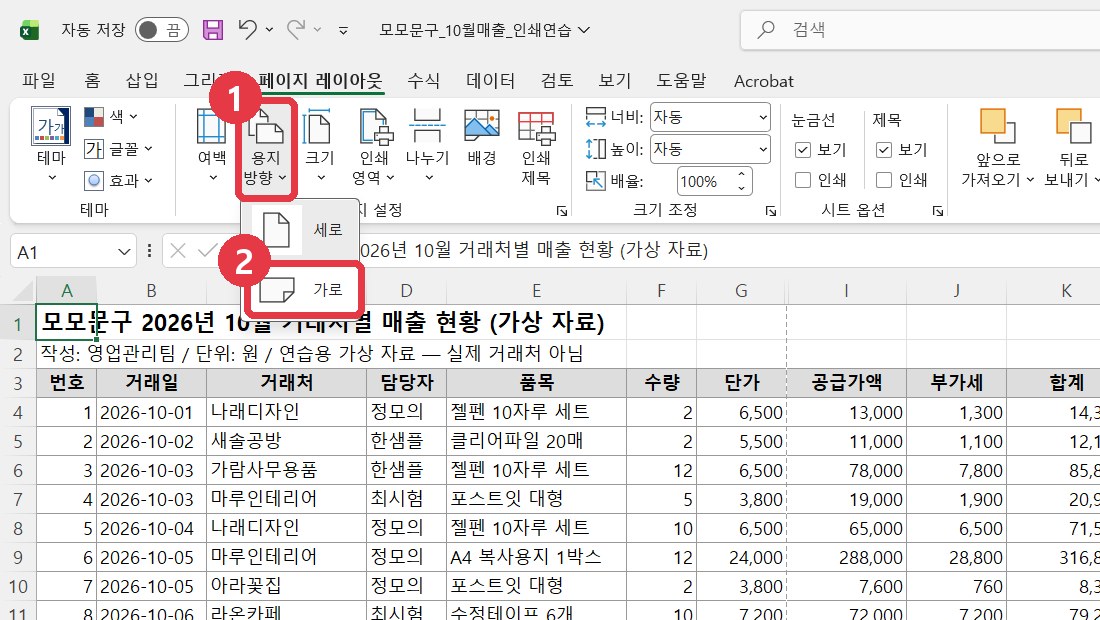Open the 테마 themes gallery

click(x=51, y=146)
